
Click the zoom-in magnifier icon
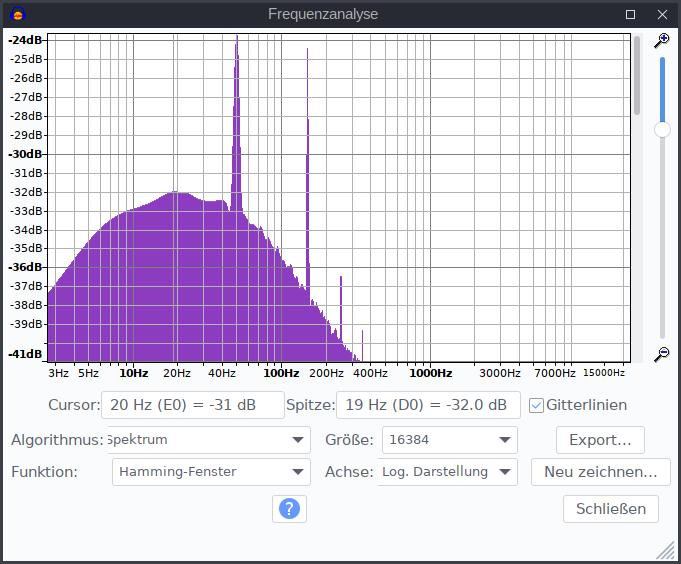tap(661, 40)
